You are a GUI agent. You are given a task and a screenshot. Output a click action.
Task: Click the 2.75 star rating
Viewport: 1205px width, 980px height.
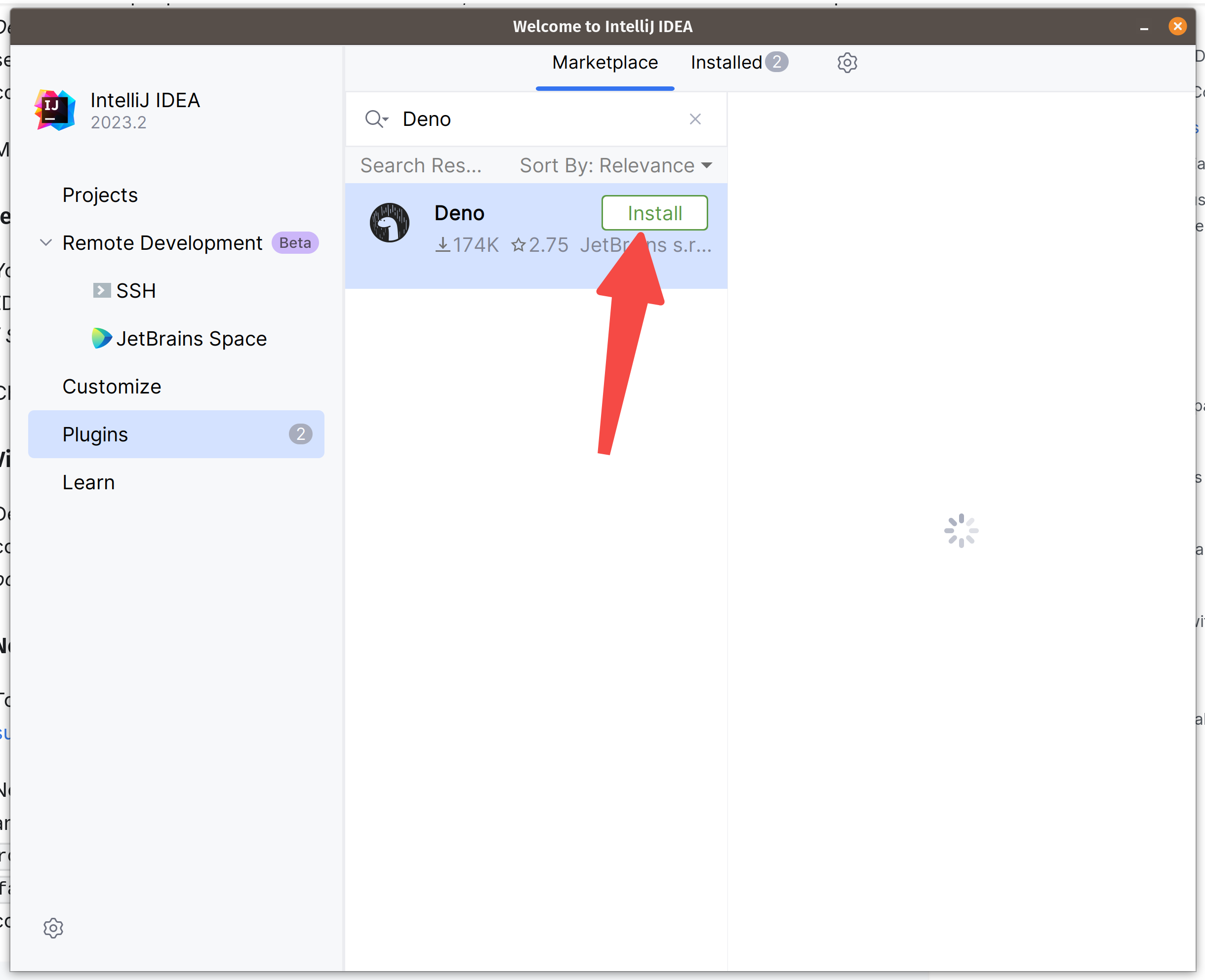539,245
